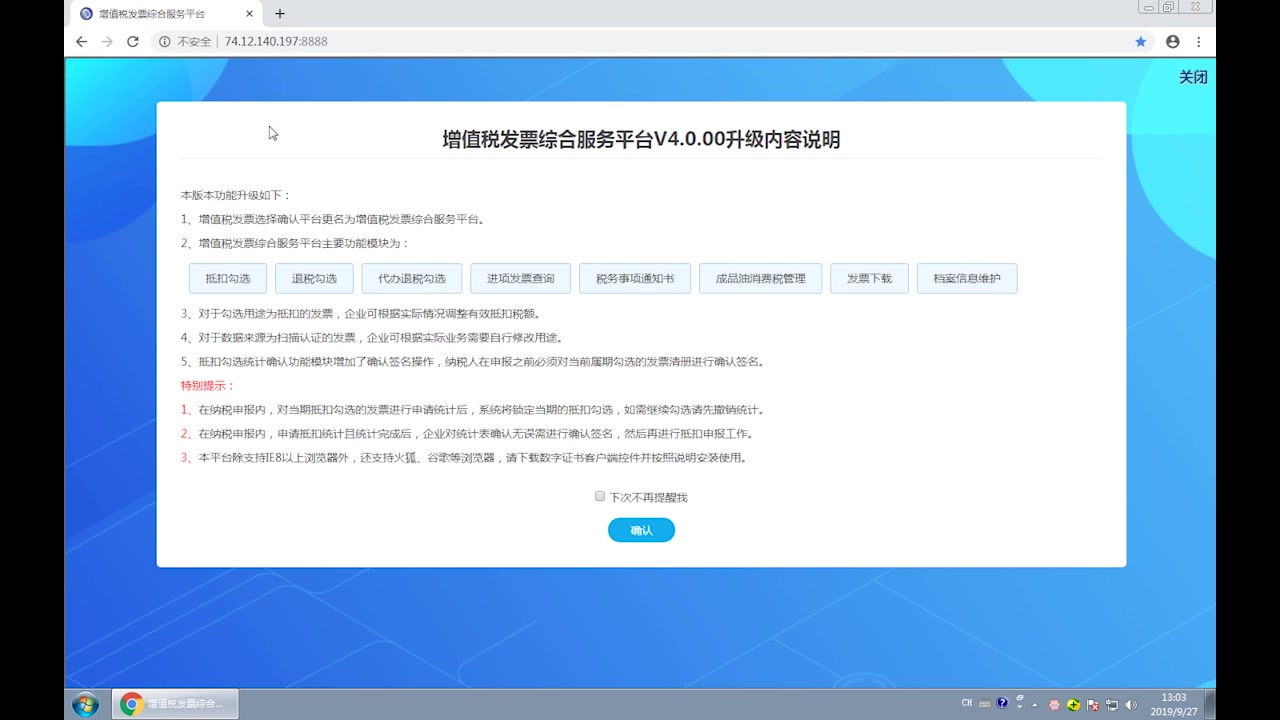Click the CH input language indicator
This screenshot has height=720, width=1280.
click(x=967, y=703)
